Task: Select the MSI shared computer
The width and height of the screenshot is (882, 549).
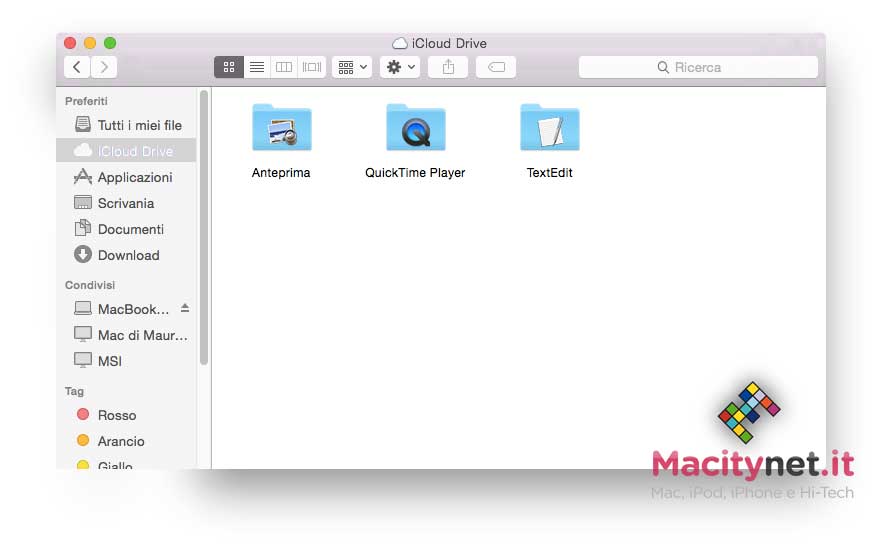Action: (x=127, y=361)
